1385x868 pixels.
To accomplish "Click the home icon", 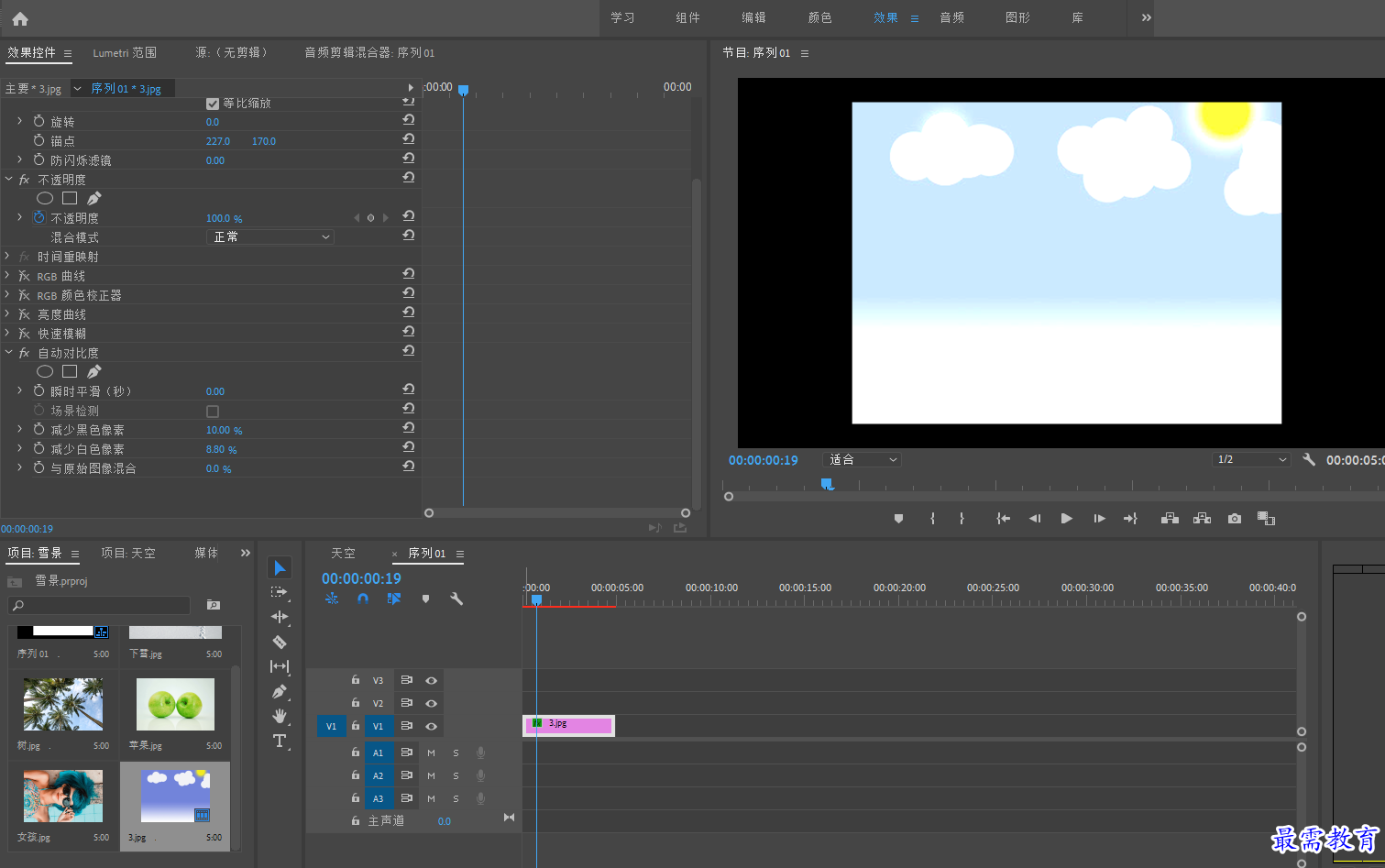I will tap(20, 18).
